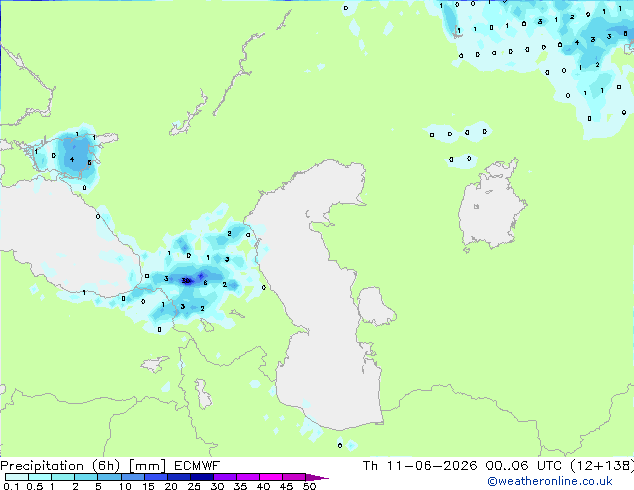Click the 'ECMWF' model label
This screenshot has height=490, width=634.
tap(197, 466)
